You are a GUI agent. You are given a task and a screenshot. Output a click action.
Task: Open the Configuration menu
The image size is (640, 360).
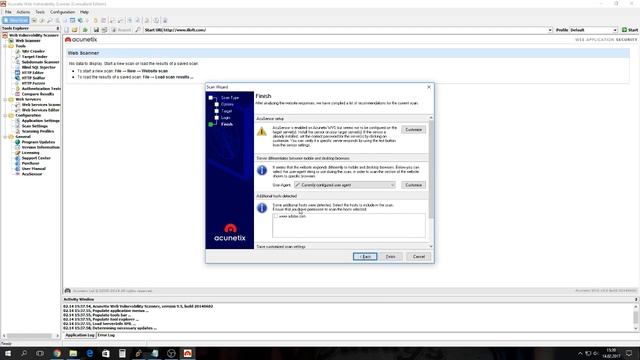click(62, 12)
